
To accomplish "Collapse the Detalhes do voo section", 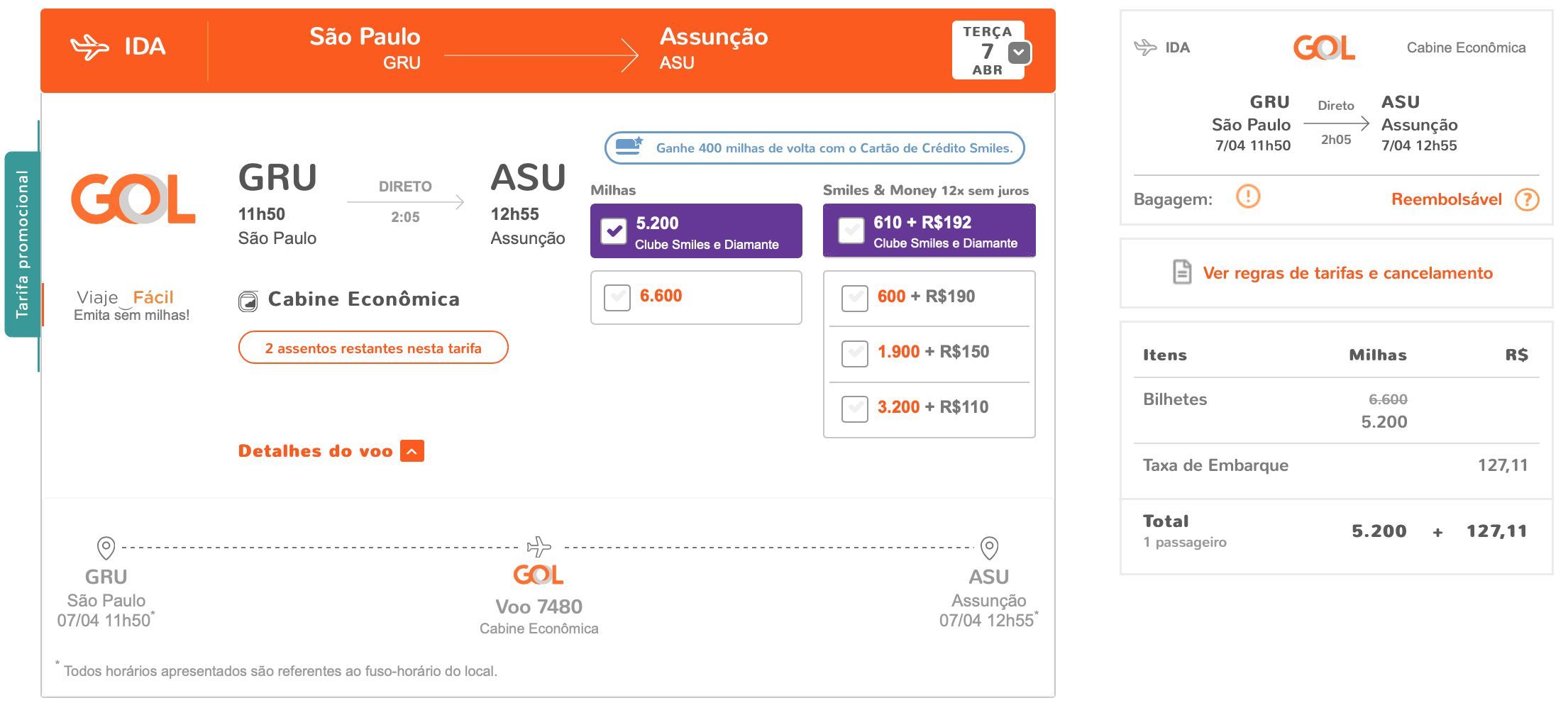I will click(412, 451).
